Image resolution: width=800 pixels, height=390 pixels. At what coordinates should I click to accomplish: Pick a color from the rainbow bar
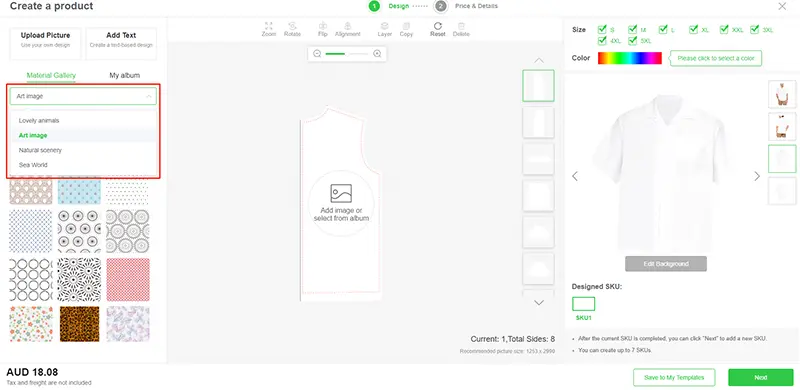pyautogui.click(x=630, y=58)
